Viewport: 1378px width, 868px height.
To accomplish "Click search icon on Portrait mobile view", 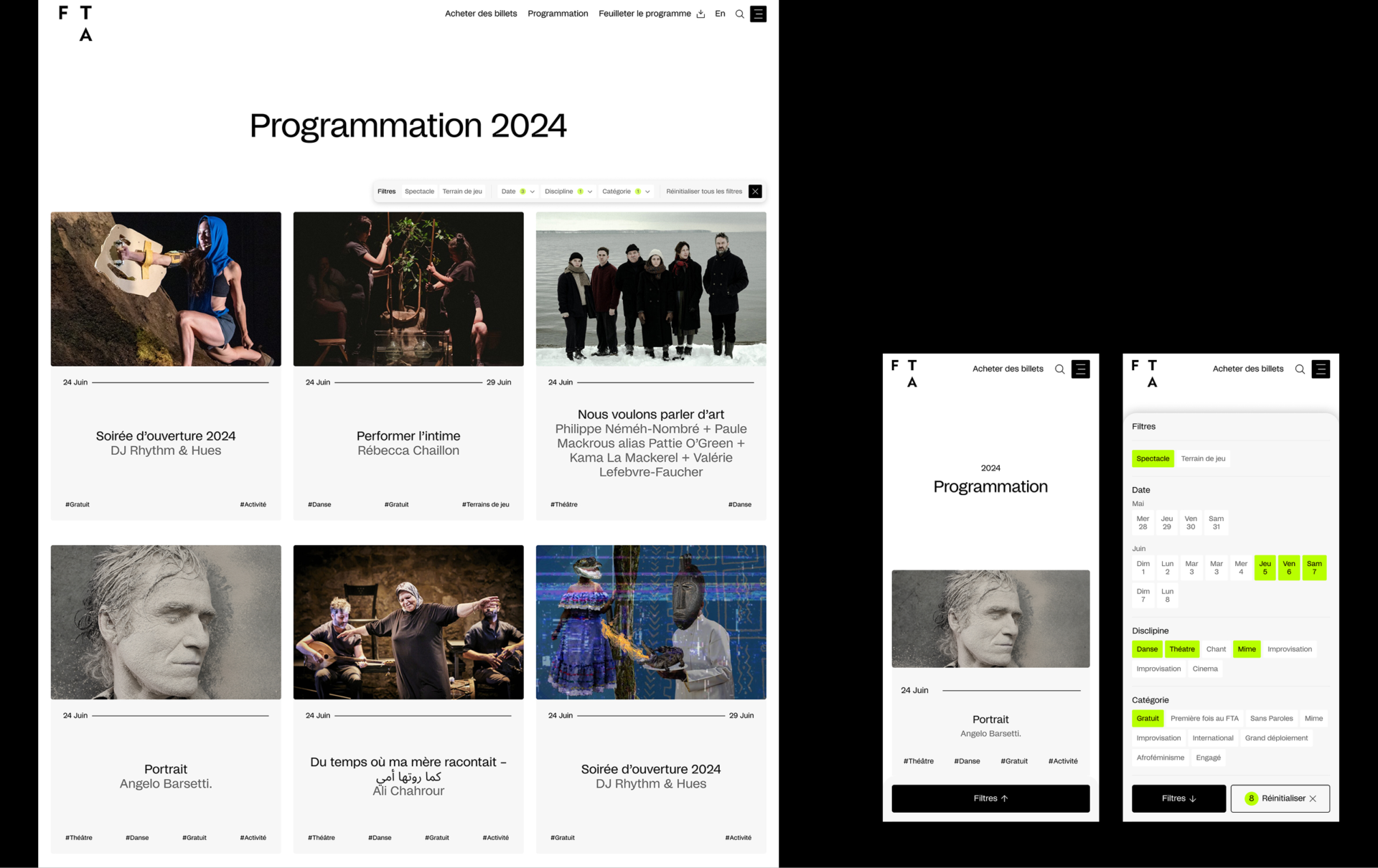I will pyautogui.click(x=1059, y=369).
